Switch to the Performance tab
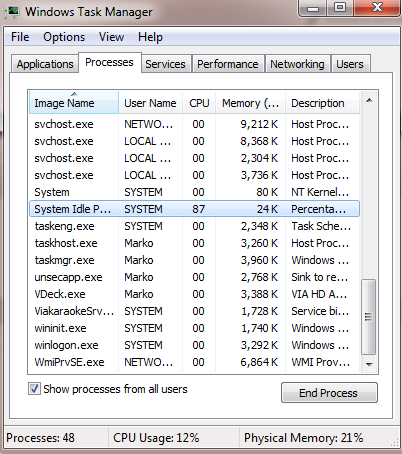This screenshot has height=454, width=402. pos(228,64)
